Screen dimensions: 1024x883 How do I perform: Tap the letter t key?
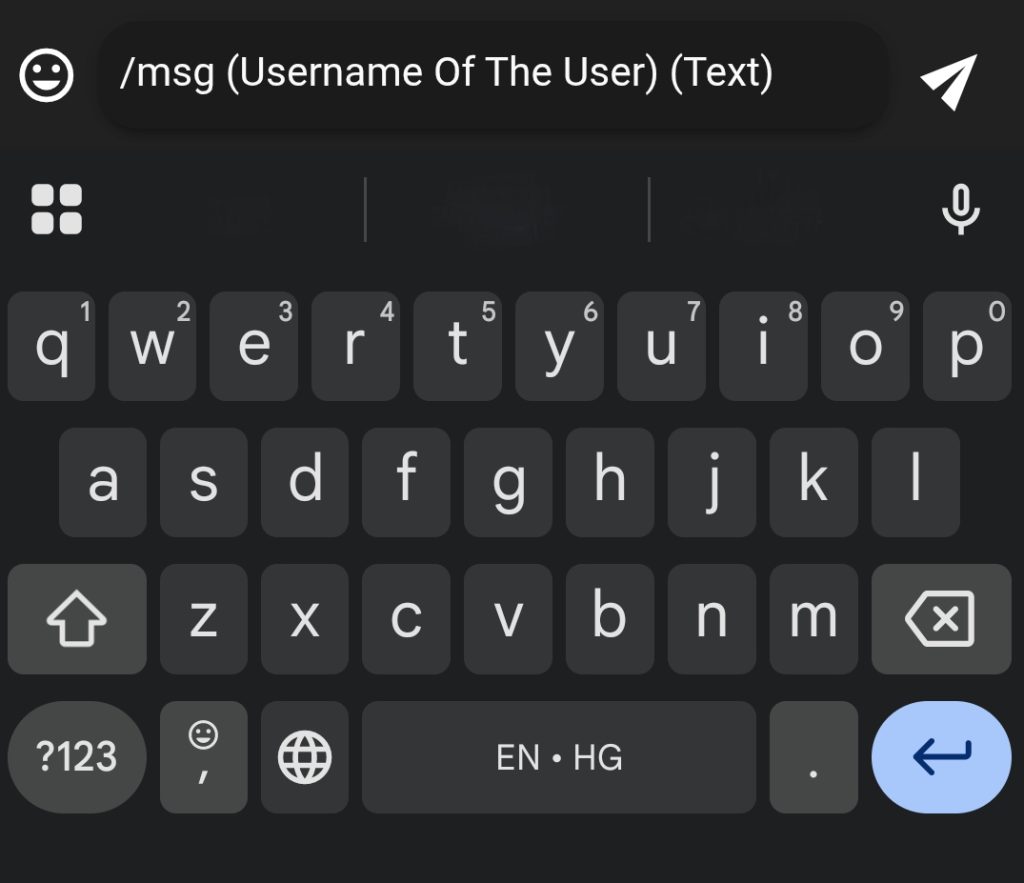(x=457, y=346)
